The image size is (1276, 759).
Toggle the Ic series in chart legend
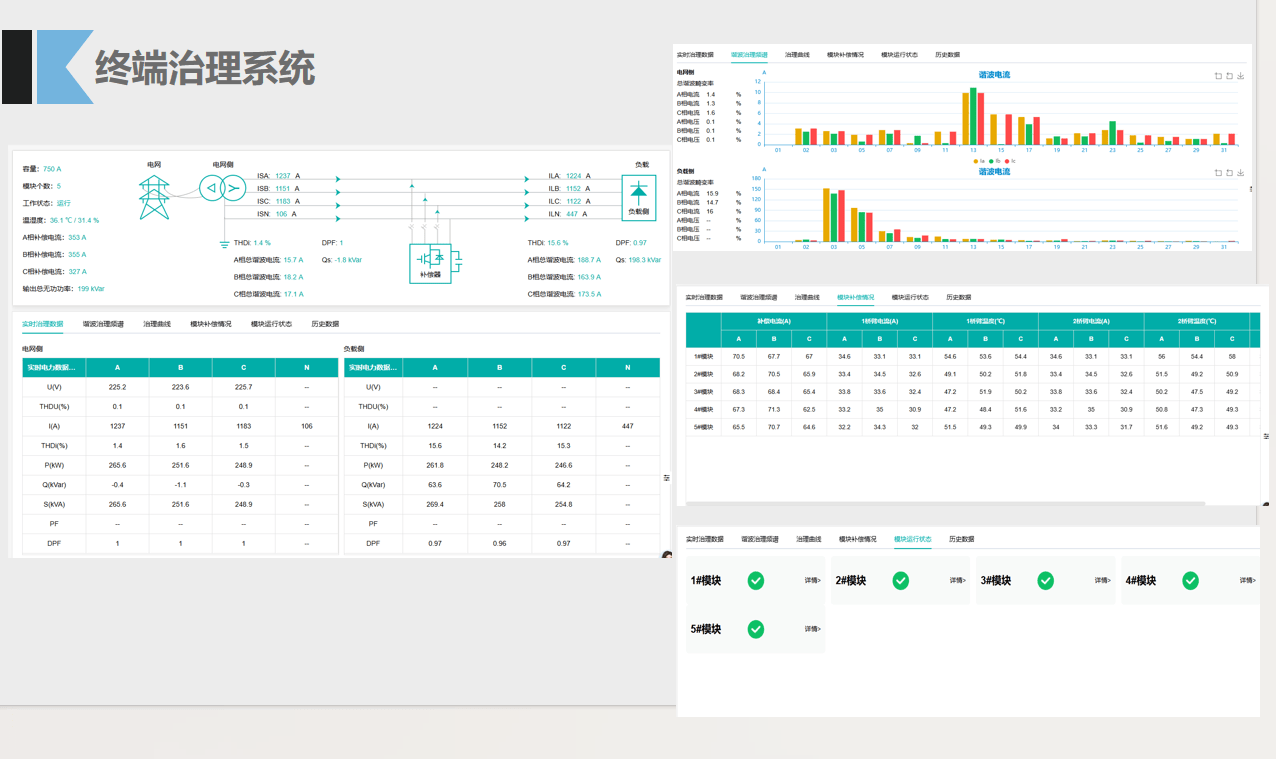[1010, 160]
